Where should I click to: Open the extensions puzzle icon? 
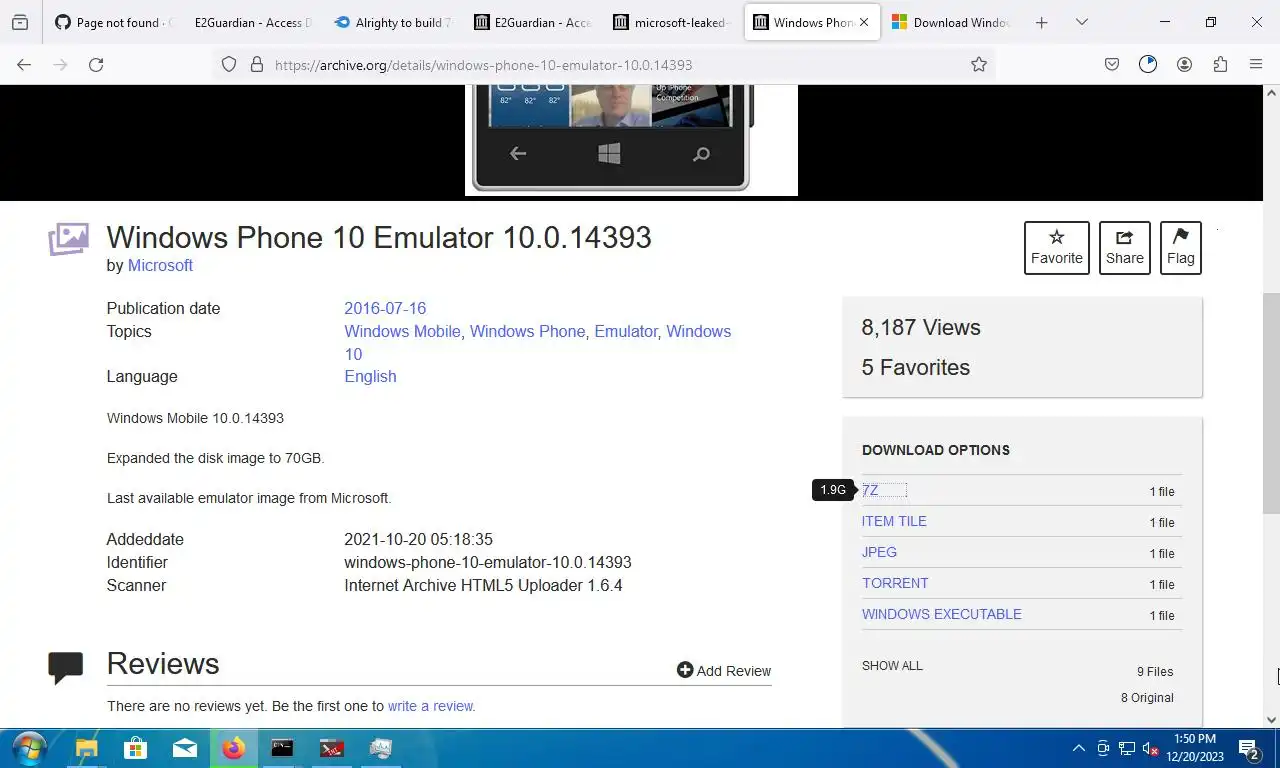pyautogui.click(x=1220, y=64)
